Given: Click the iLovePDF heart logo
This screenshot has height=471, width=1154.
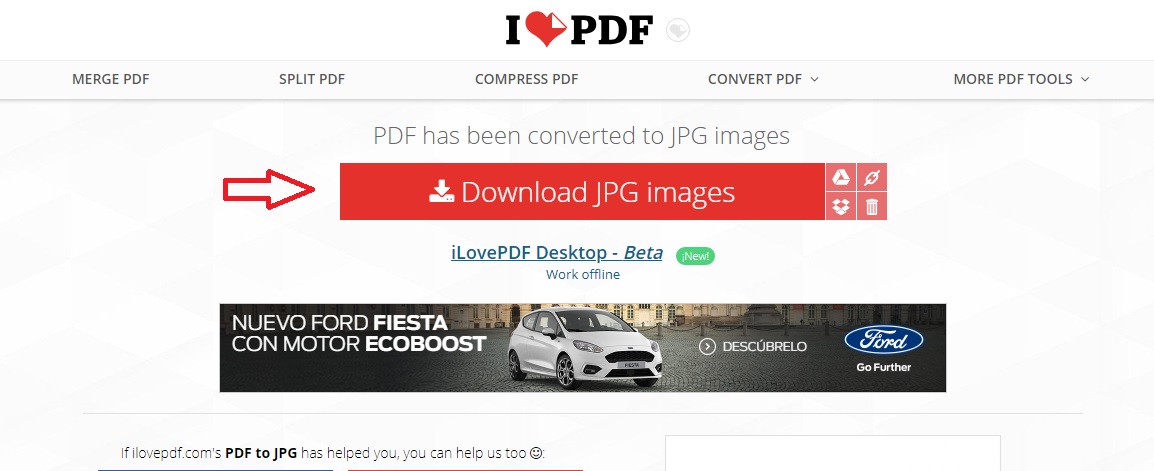Looking at the screenshot, I should coord(578,30).
